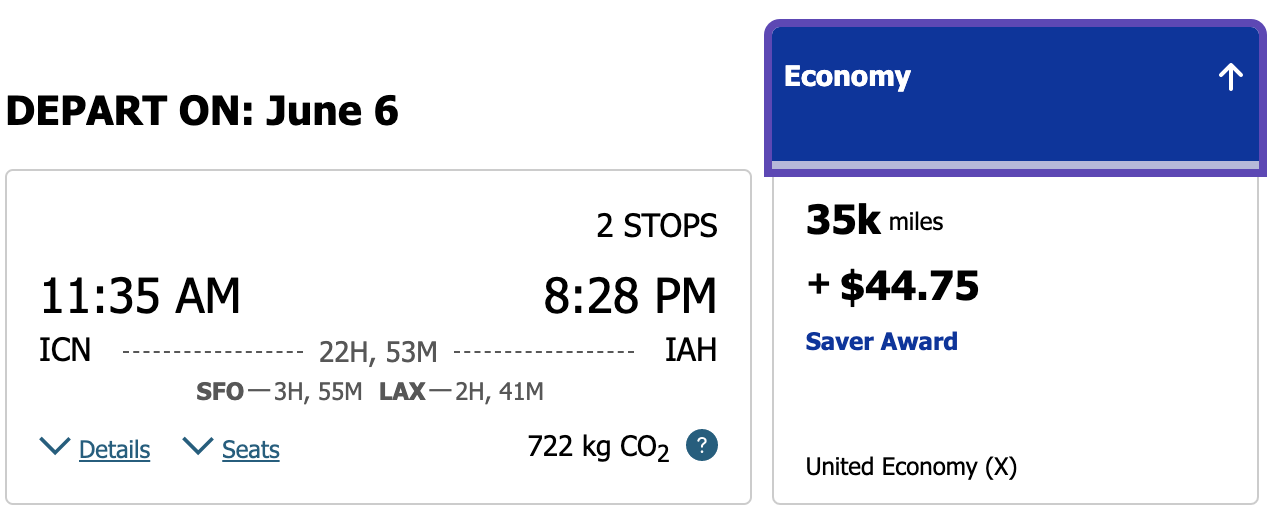Click the 2 STOPS label
The height and width of the screenshot is (522, 1270).
pos(657,226)
